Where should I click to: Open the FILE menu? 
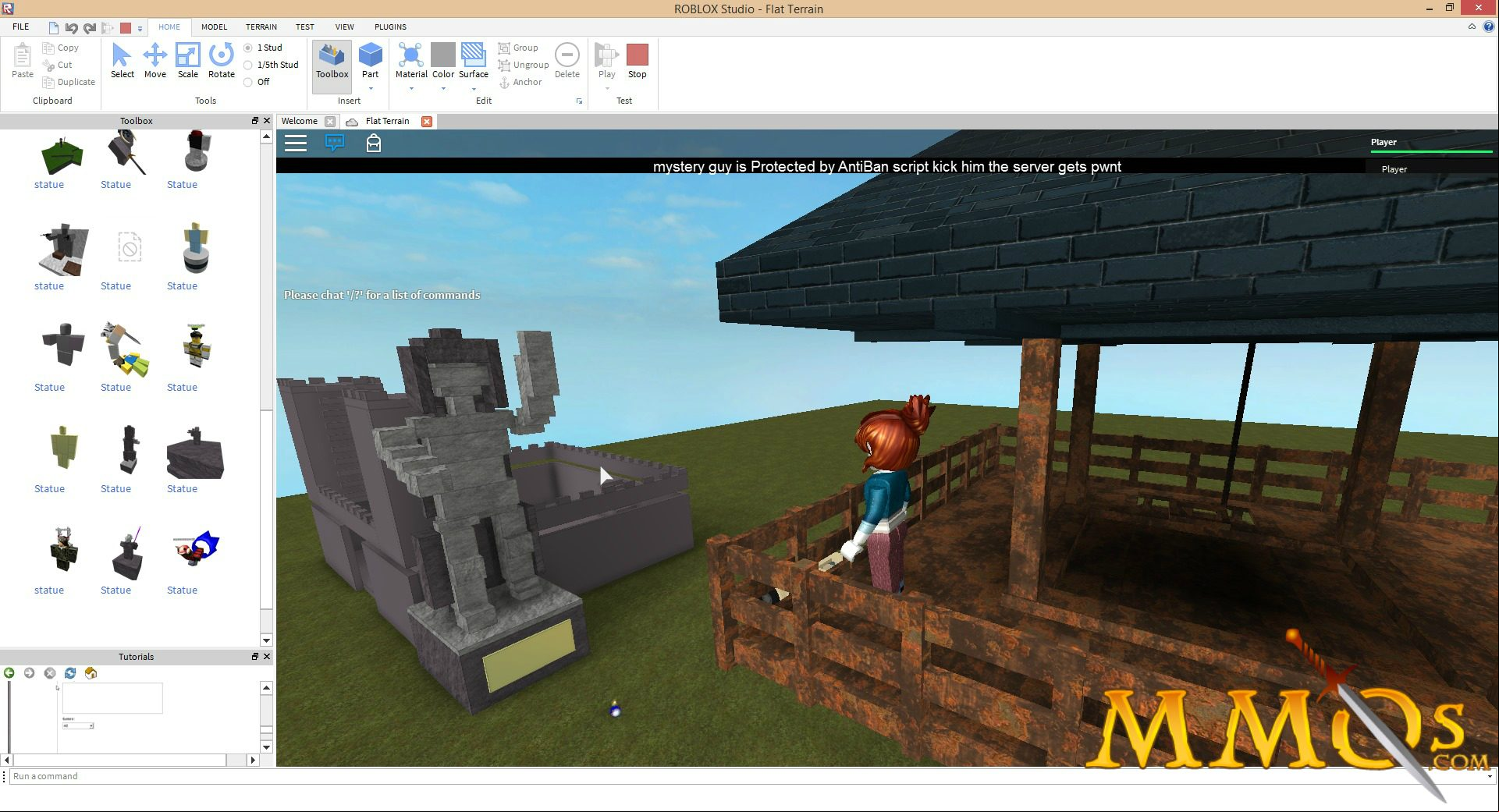[x=21, y=27]
